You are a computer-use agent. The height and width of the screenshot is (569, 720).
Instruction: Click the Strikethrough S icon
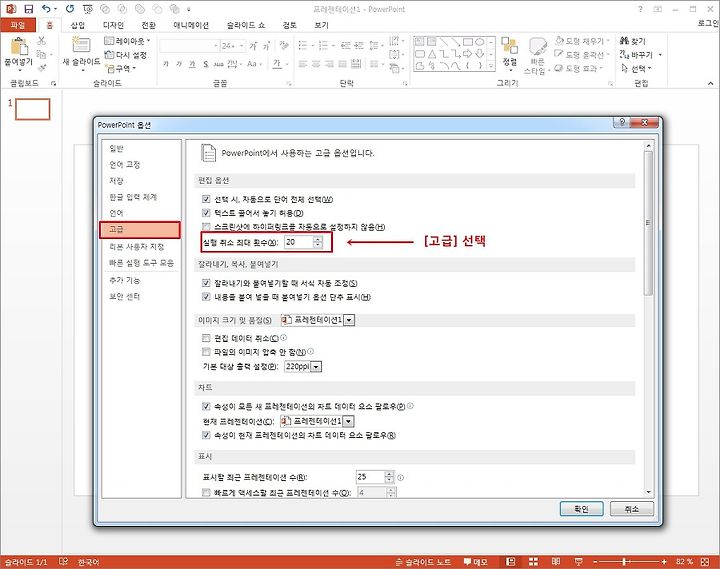[x=206, y=64]
